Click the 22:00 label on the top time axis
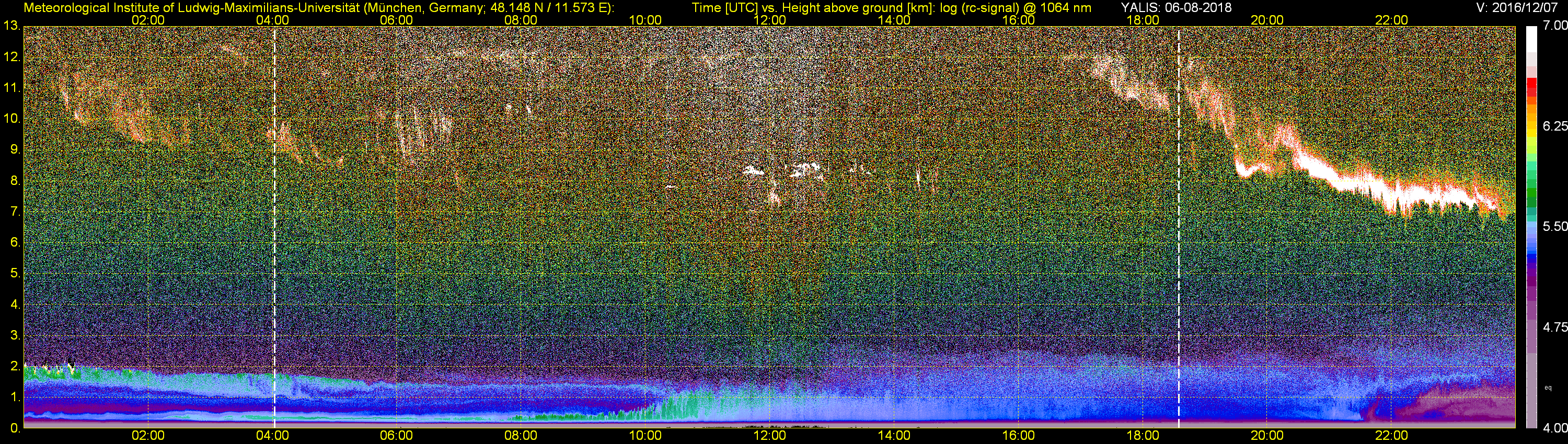The width and height of the screenshot is (1568, 444). [x=1391, y=20]
